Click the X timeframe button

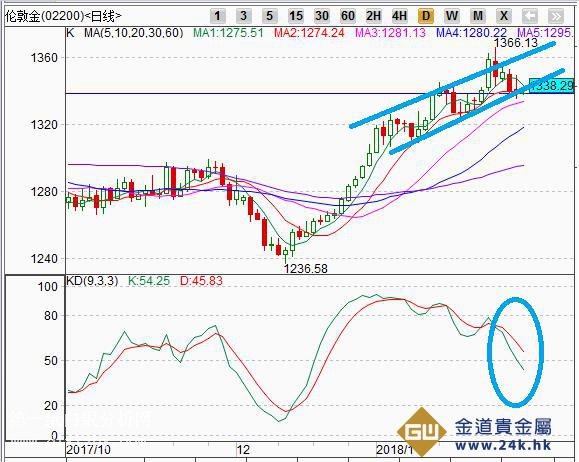click(504, 16)
